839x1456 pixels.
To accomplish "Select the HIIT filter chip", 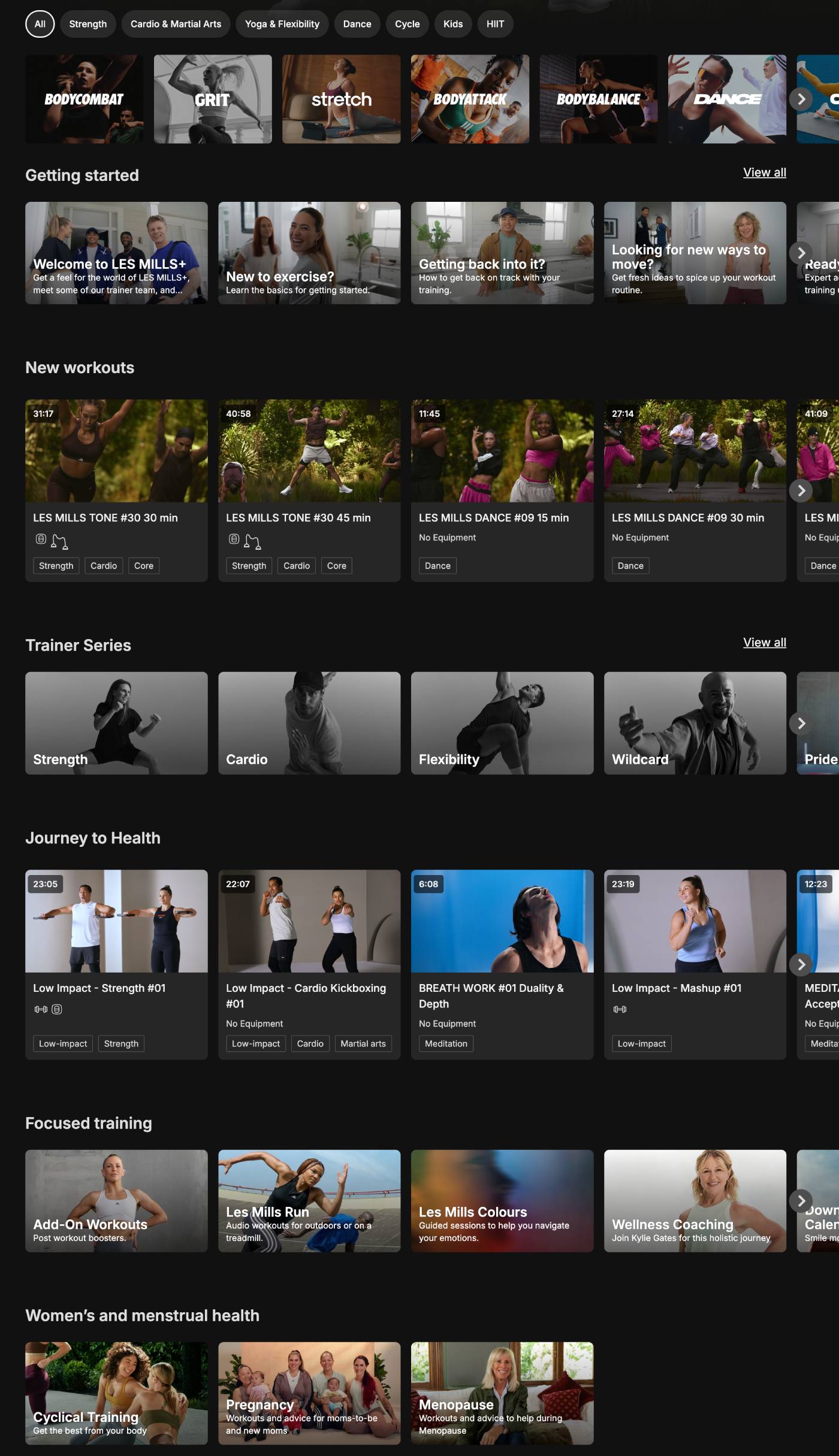I will click(x=496, y=24).
